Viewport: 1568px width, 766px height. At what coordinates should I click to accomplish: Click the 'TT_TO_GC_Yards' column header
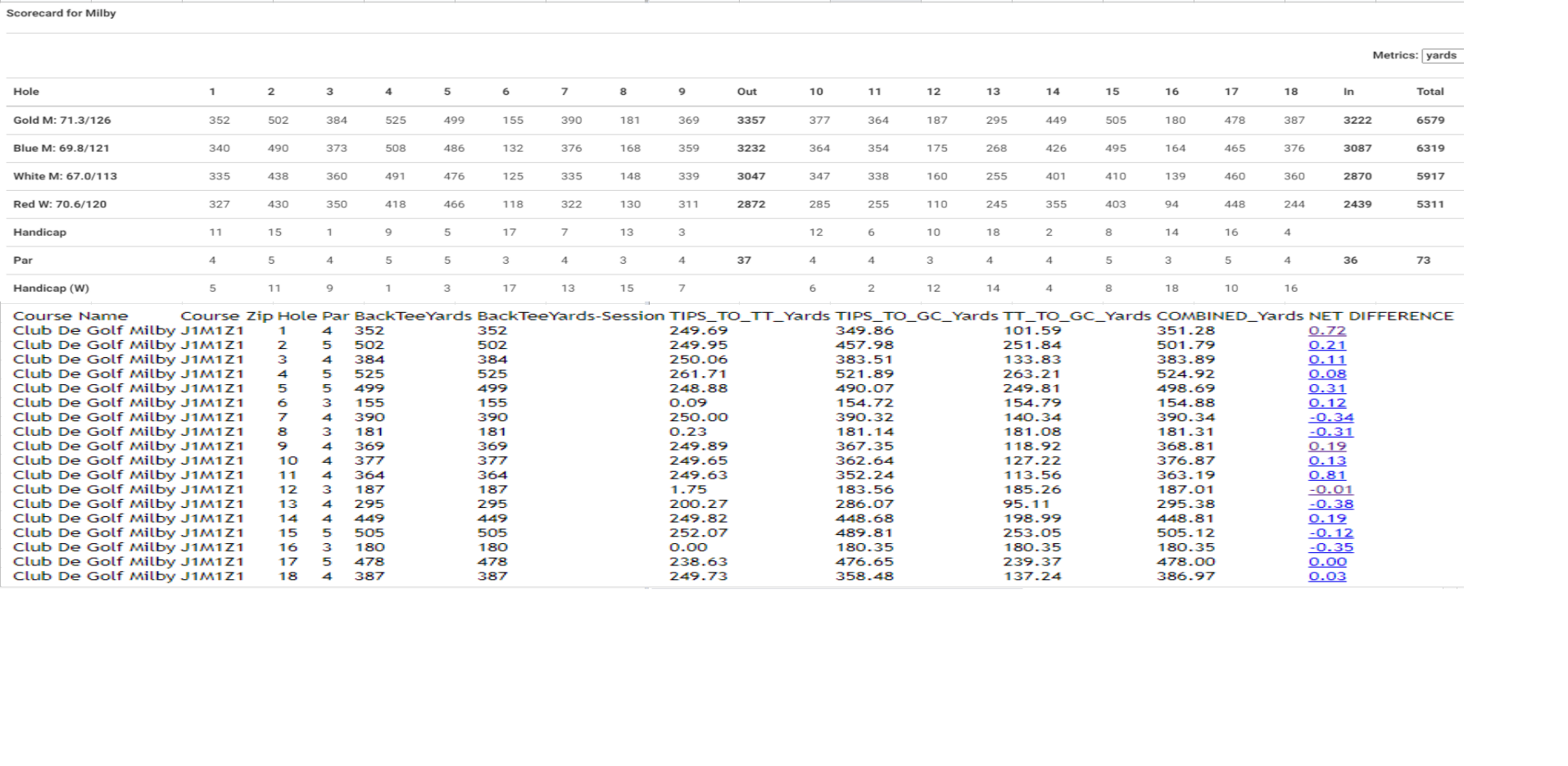pos(1077,316)
